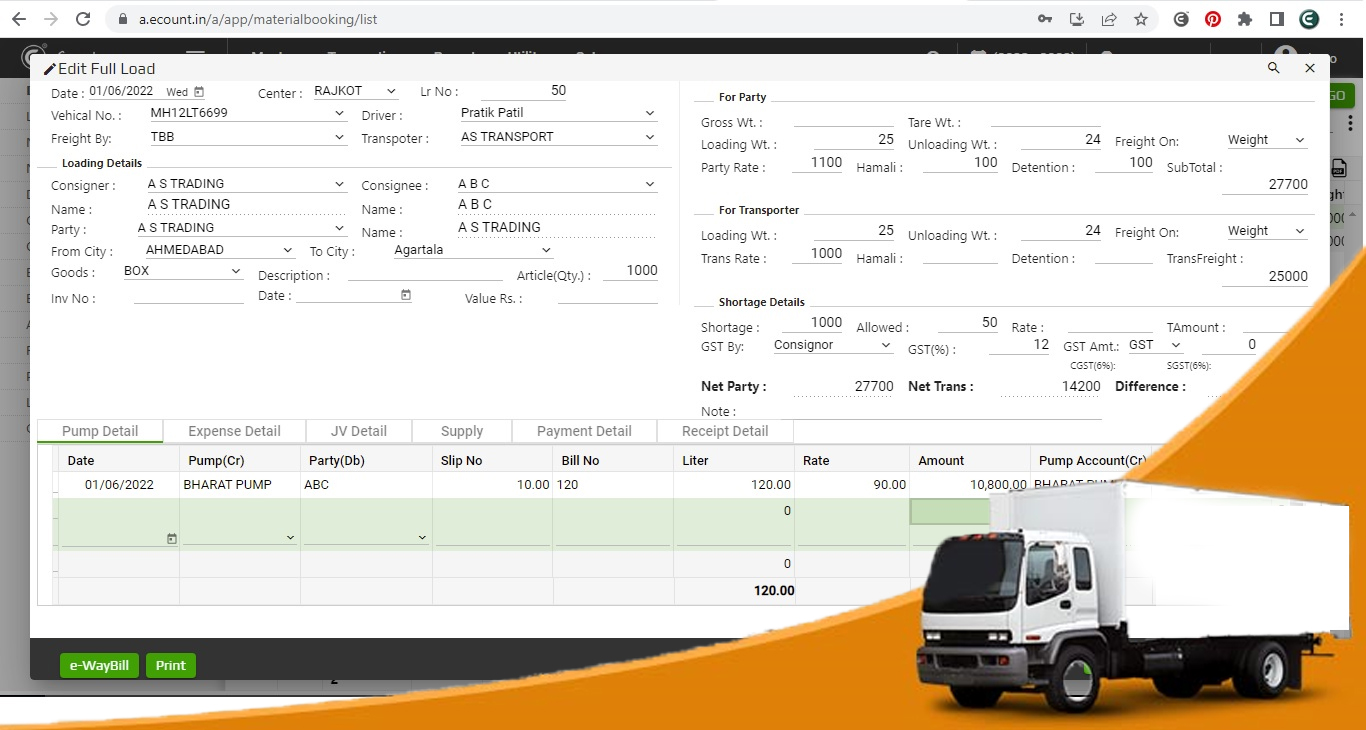Image resolution: width=1366 pixels, height=730 pixels.
Task: Click the Pinterest extension icon
Action: (1212, 19)
